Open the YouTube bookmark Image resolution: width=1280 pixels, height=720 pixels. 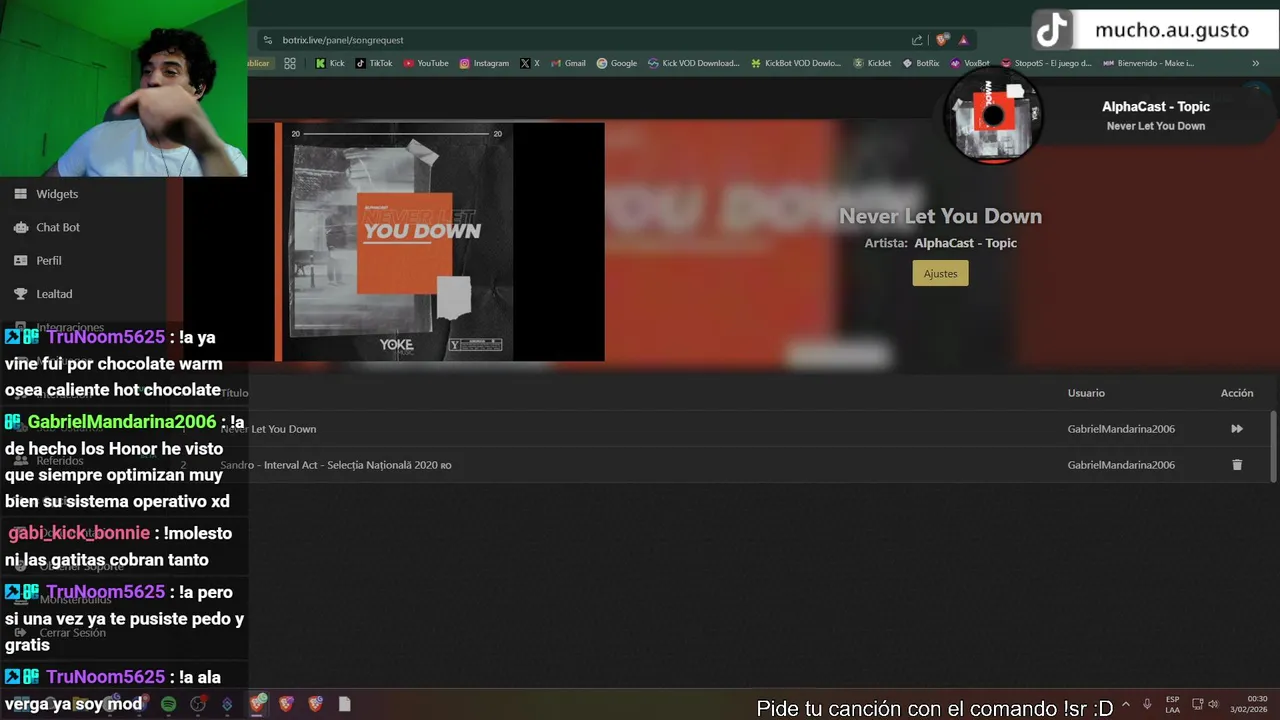click(x=426, y=63)
